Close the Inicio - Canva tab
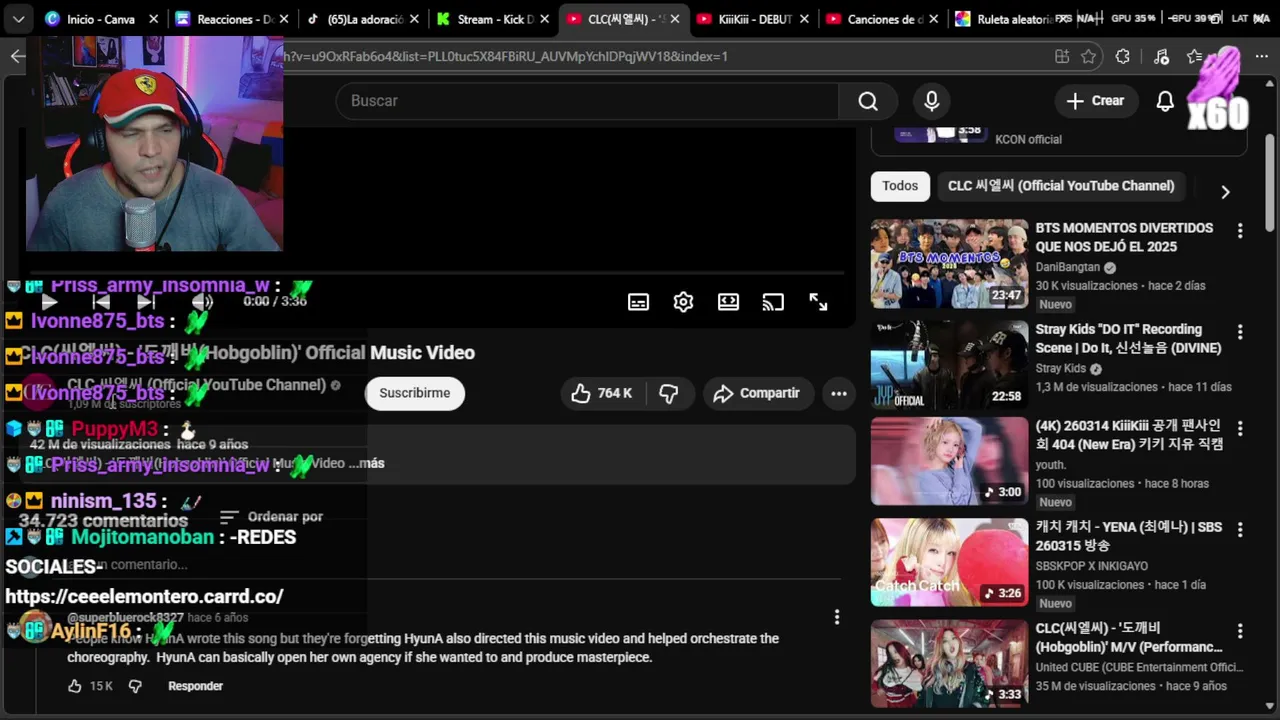 click(x=153, y=19)
